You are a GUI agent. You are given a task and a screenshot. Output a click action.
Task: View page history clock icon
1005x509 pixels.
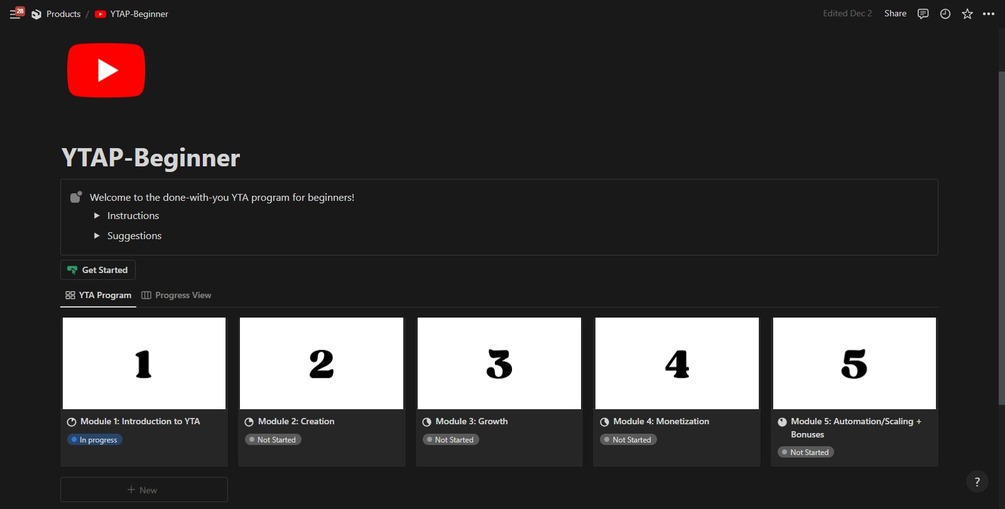point(945,14)
